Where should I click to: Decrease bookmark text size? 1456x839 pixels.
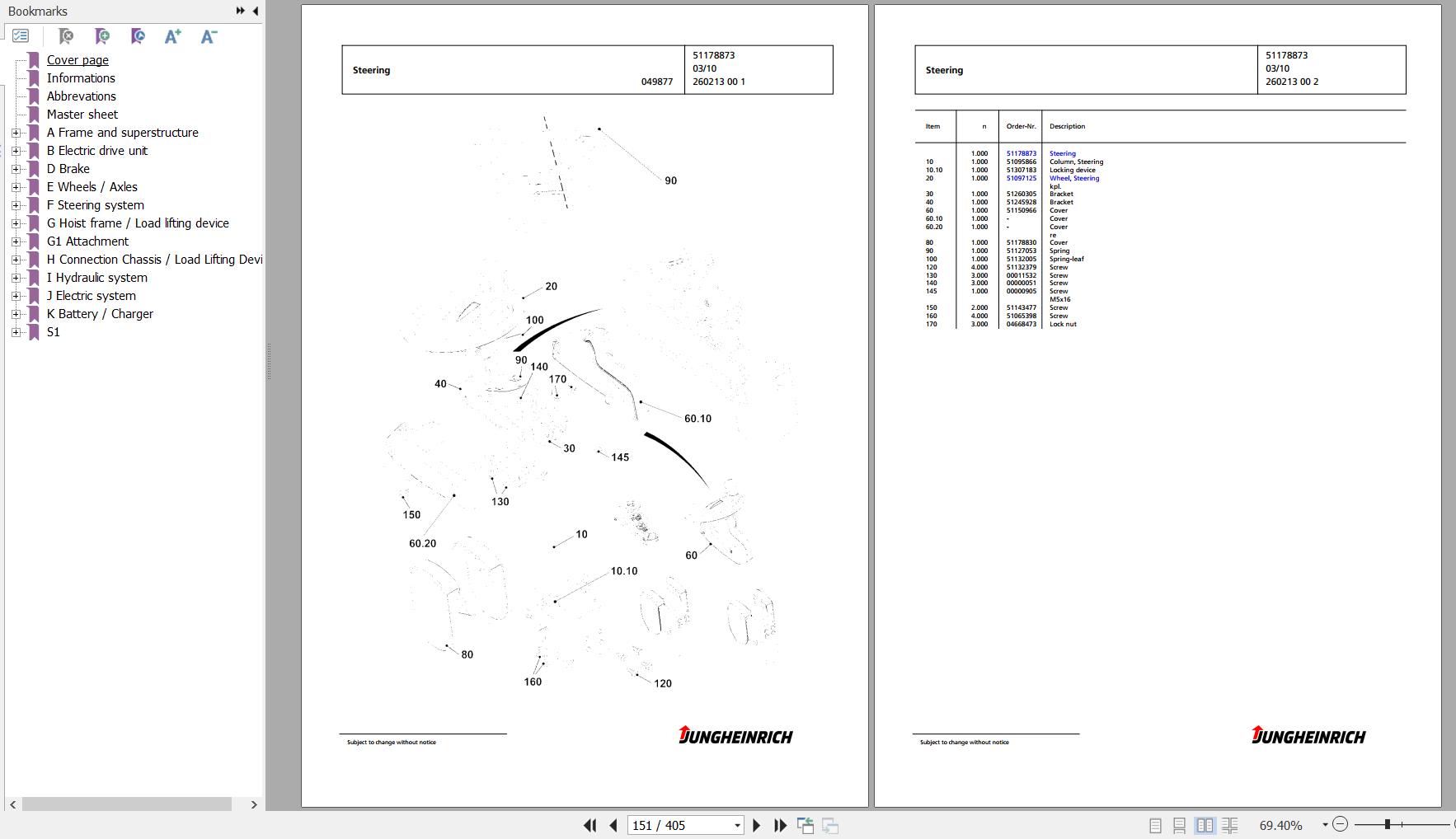point(209,36)
